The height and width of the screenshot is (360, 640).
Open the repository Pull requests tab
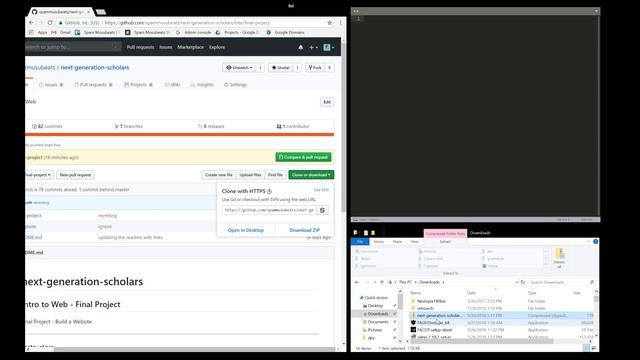[93, 85]
